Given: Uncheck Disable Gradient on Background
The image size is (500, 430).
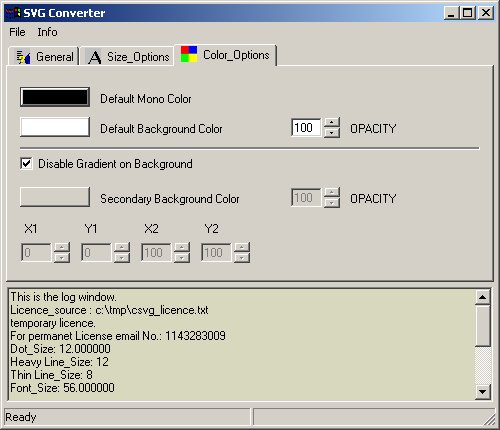Looking at the screenshot, I should coord(26,164).
